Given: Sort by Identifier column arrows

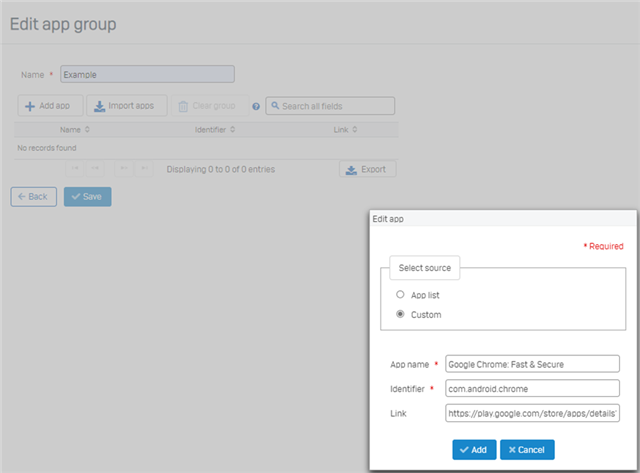Looking at the screenshot, I should pos(233,129).
